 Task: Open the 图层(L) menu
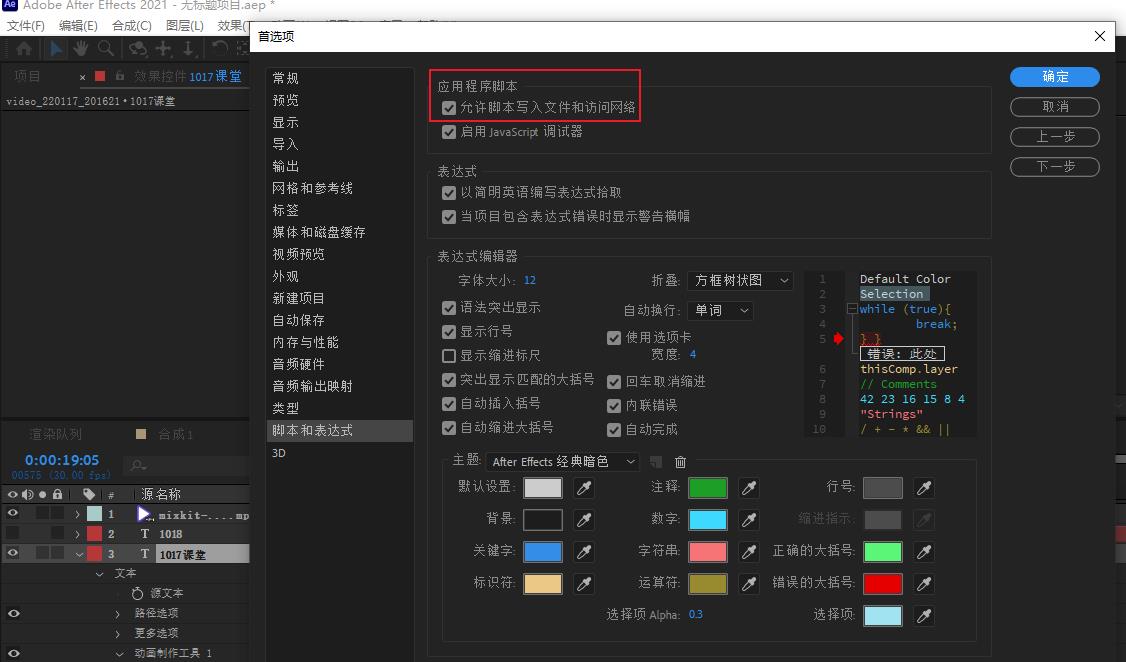pos(185,26)
